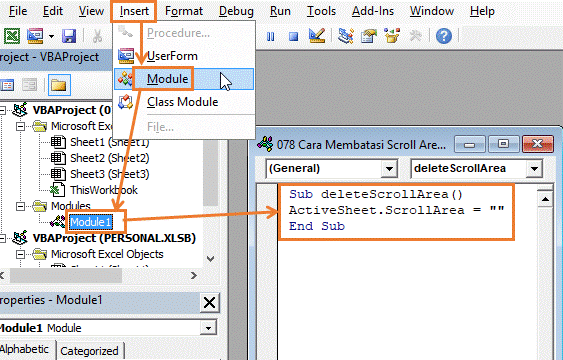Choose UserForm from Insert menu
The height and width of the screenshot is (360, 563).
[x=184, y=56]
